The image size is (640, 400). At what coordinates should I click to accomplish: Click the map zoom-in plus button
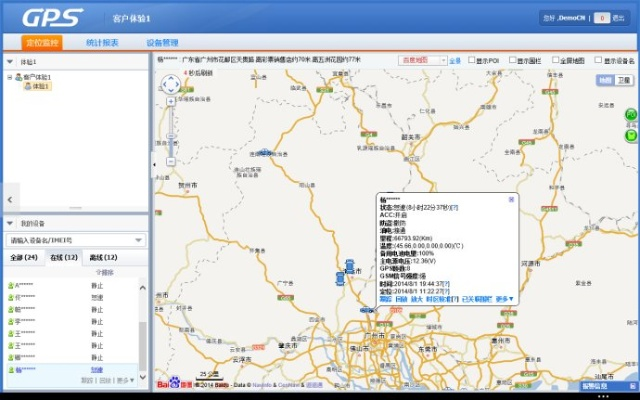pyautogui.click(x=171, y=104)
